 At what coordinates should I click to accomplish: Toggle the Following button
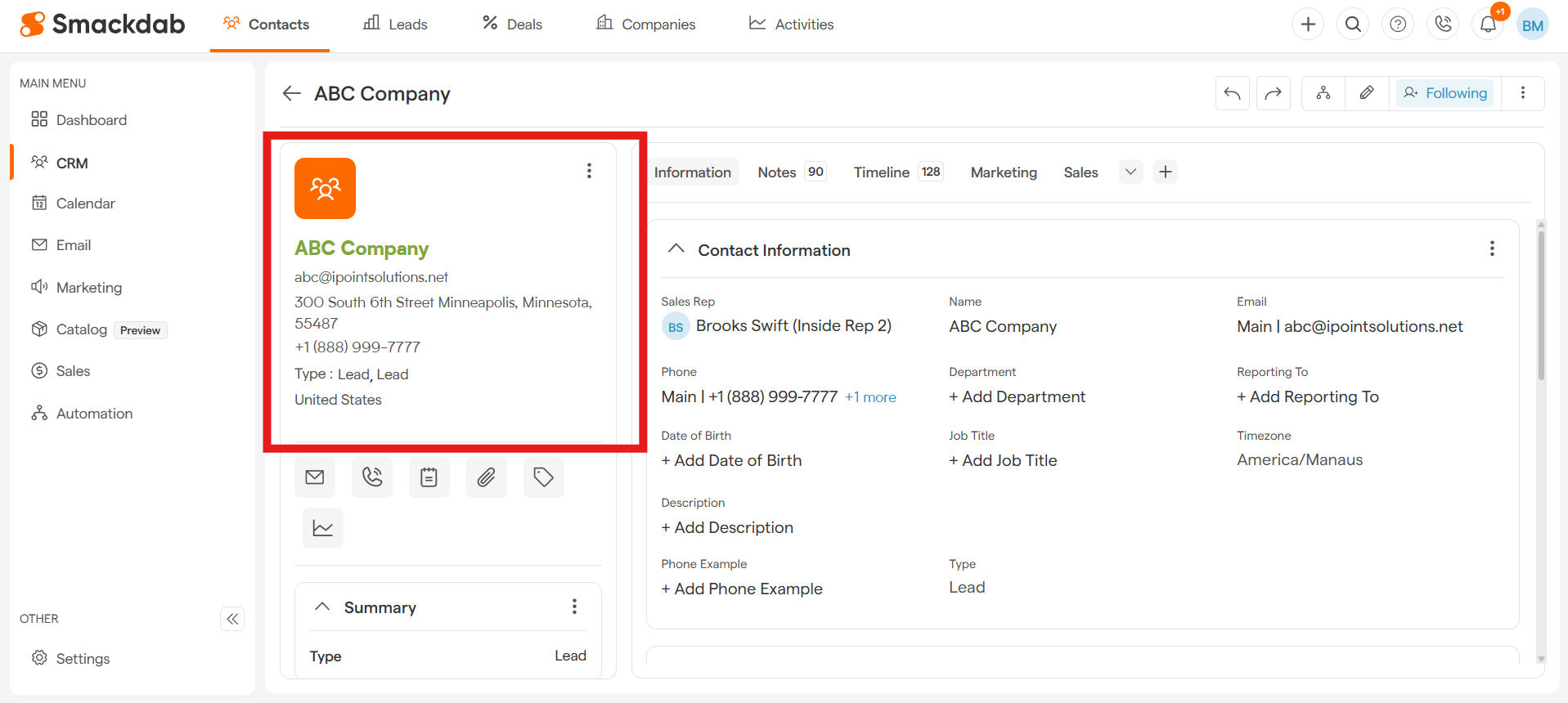coord(1445,93)
